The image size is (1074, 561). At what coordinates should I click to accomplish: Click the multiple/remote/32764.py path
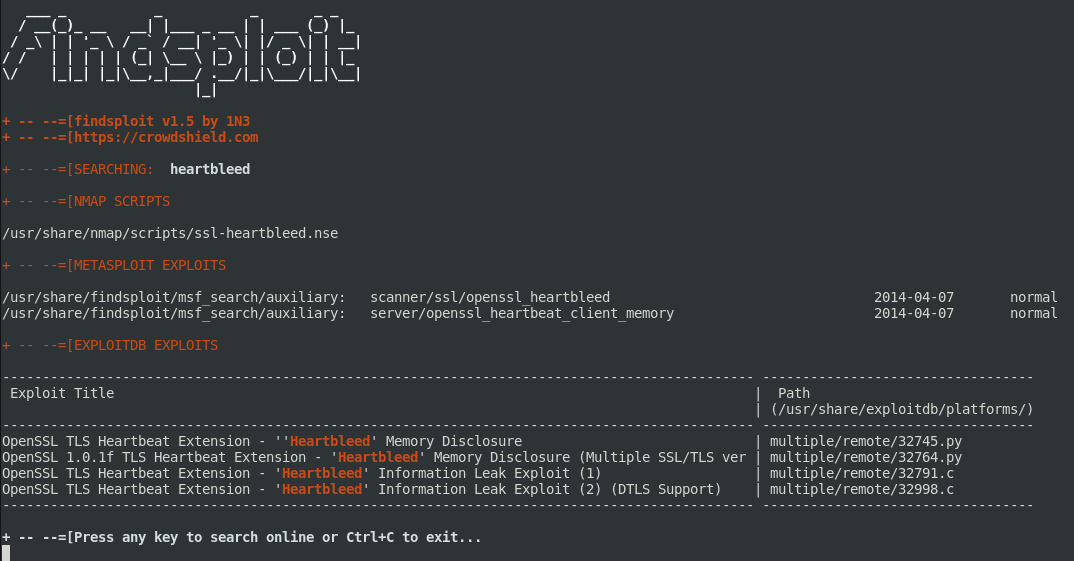866,458
